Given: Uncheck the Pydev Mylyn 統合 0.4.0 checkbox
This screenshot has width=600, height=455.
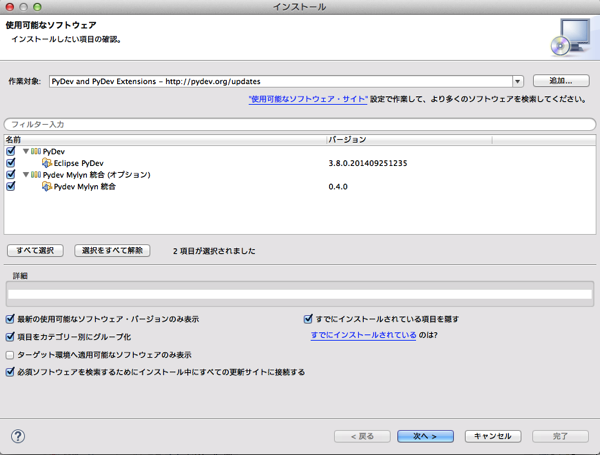Looking at the screenshot, I should pos(11,186).
